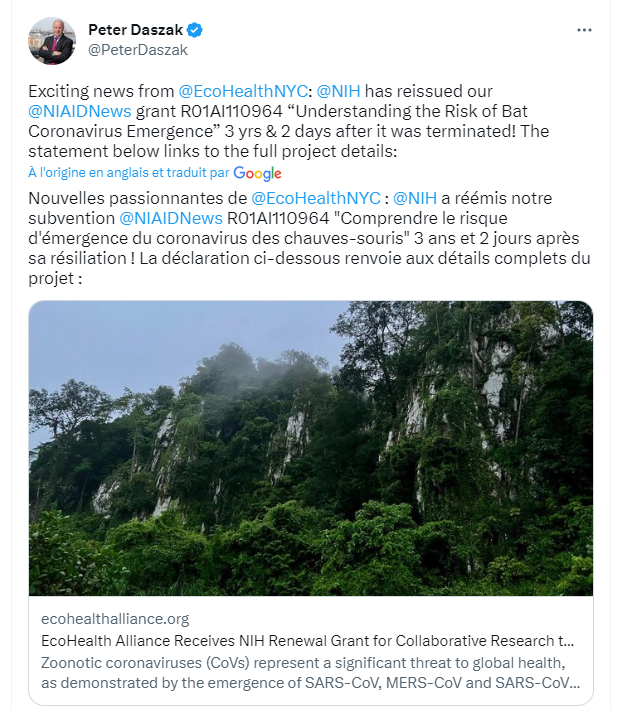Open 'EcoHealth Alliance Receives NIH Renewal Grant' headline

point(309,640)
